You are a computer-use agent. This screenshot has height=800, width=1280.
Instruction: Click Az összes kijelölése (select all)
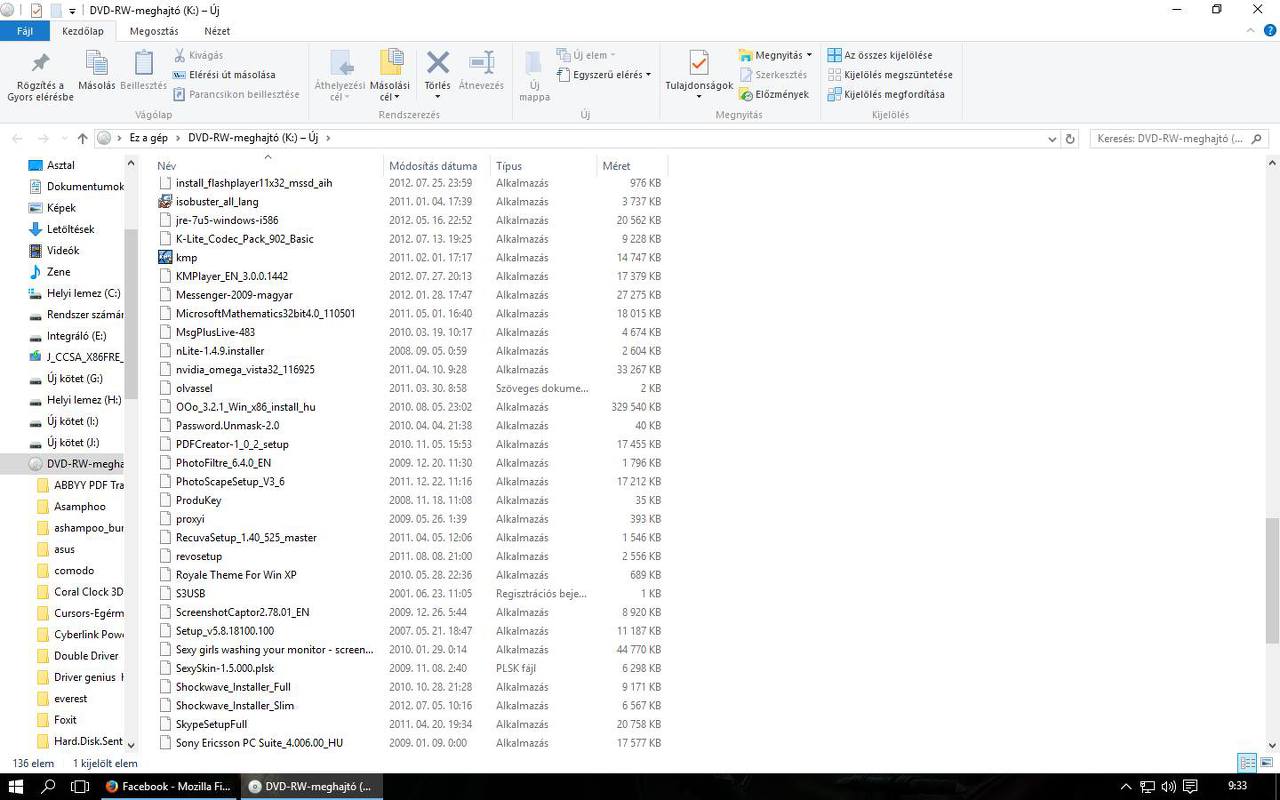(880, 55)
